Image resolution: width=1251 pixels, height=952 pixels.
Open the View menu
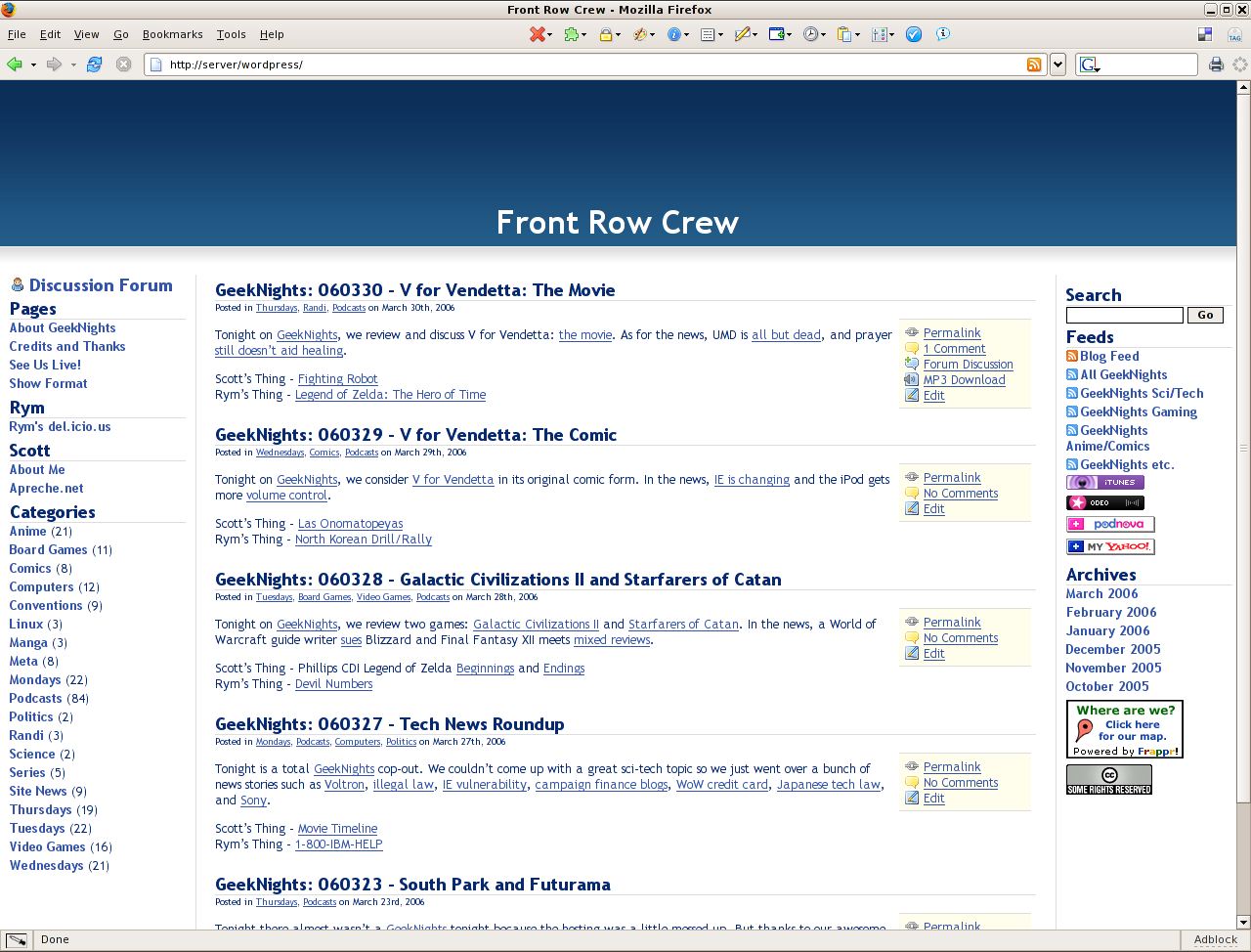point(87,34)
